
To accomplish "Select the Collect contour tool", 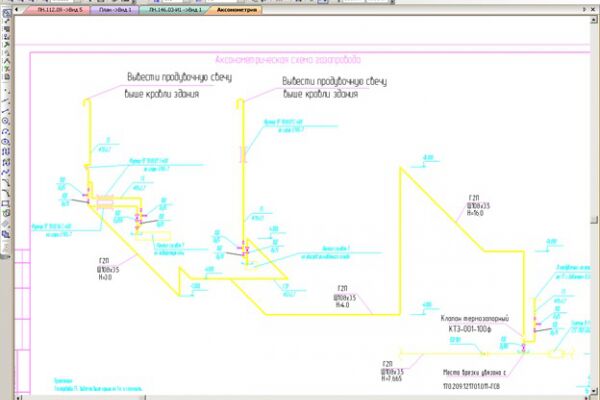I will coord(5,213).
